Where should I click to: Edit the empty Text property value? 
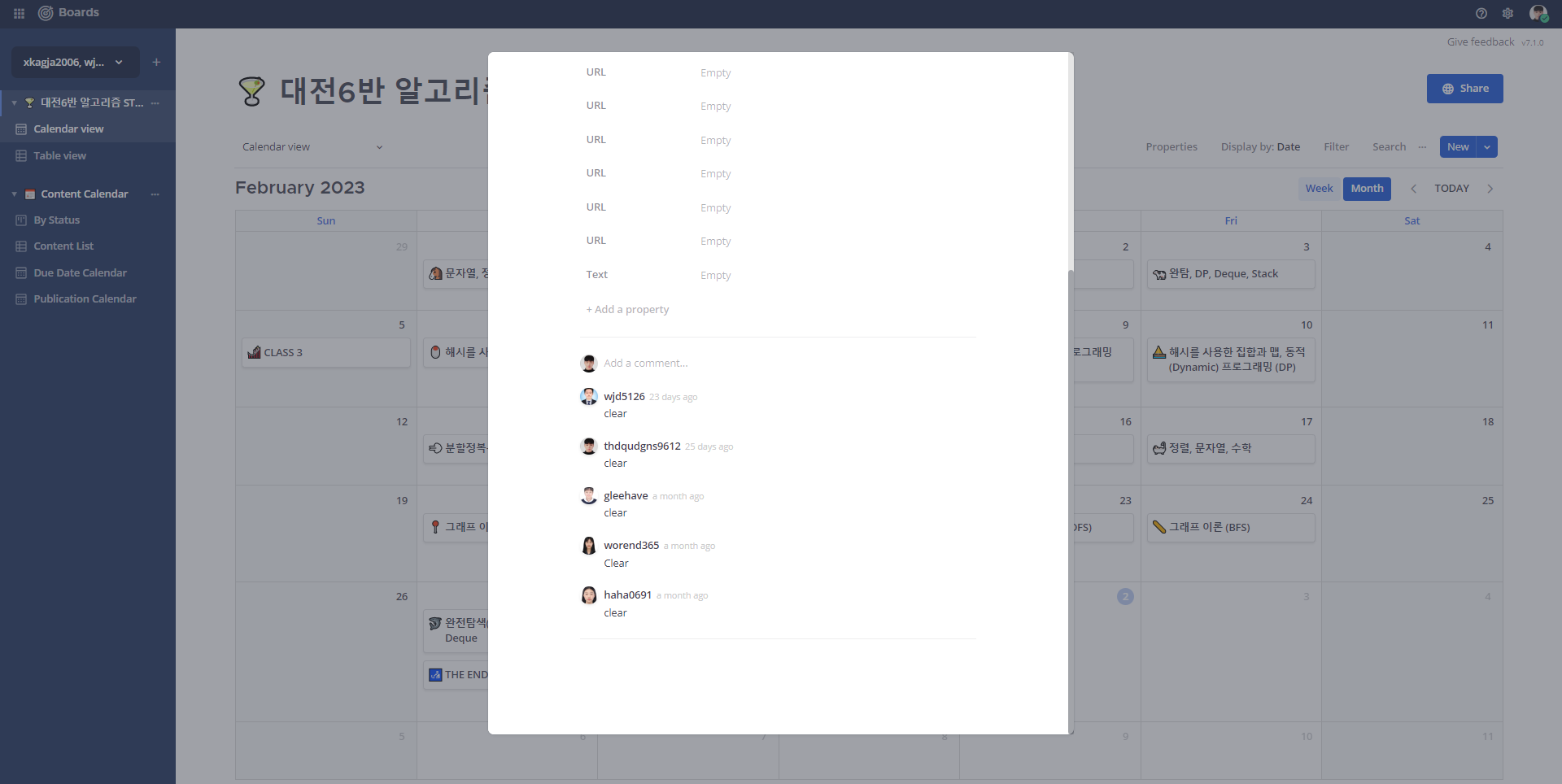coord(716,275)
